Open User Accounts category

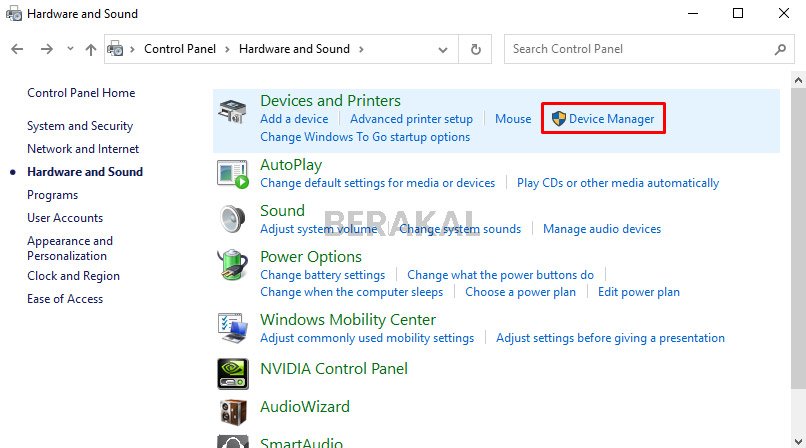[65, 218]
